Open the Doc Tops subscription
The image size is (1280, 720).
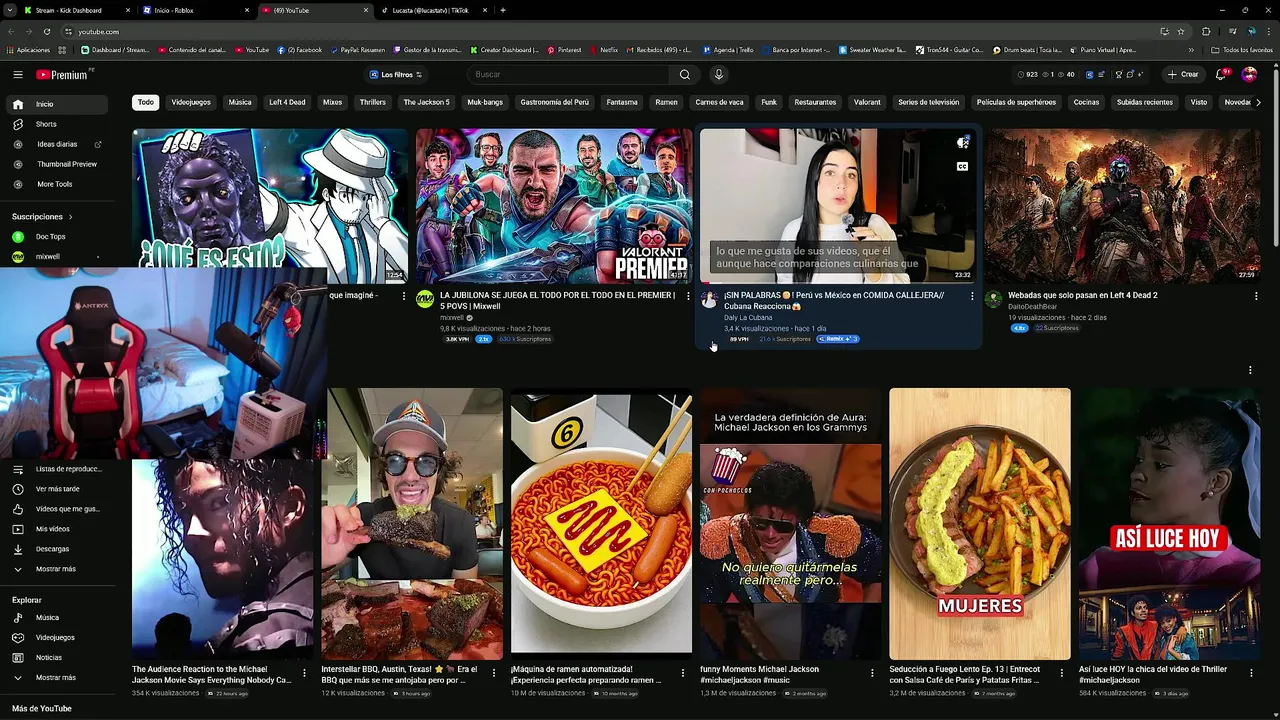pyautogui.click(x=50, y=237)
